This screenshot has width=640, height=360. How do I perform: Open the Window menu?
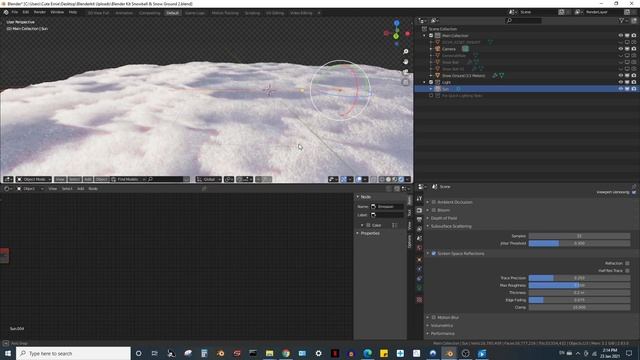[57, 12]
